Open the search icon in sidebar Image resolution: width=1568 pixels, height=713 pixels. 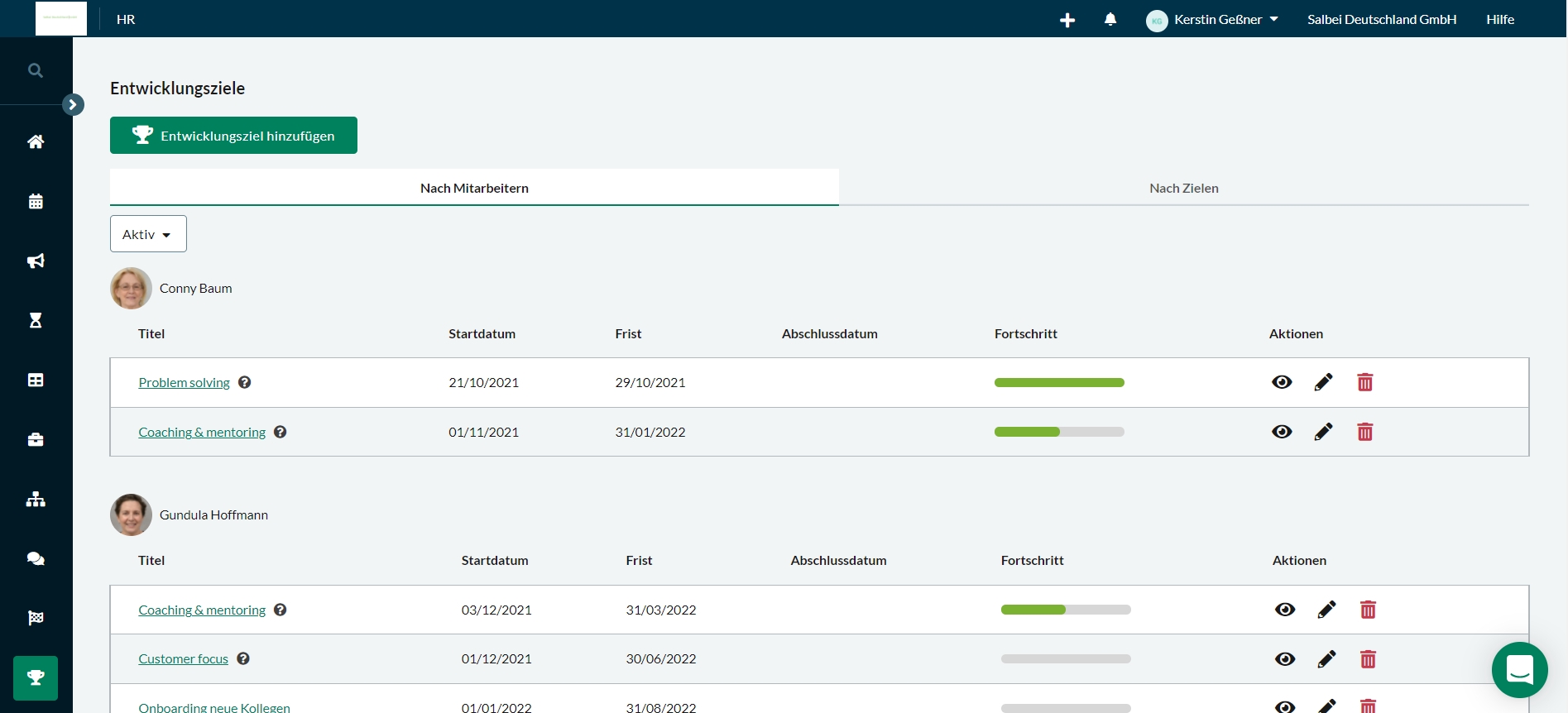(36, 70)
